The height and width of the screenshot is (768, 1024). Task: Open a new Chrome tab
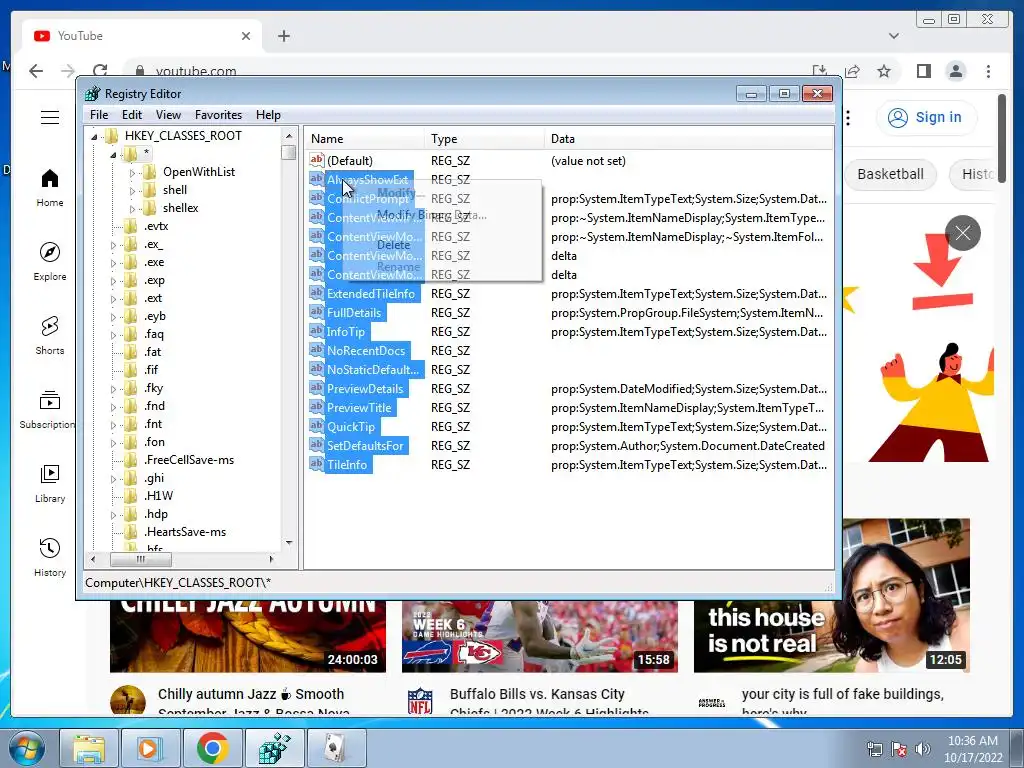283,36
